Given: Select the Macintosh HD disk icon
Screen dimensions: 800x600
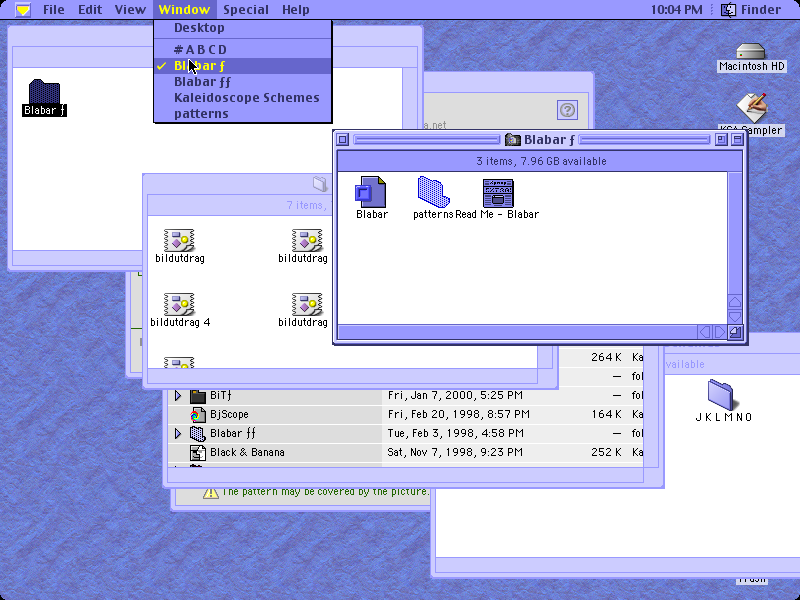Looking at the screenshot, I should pyautogui.click(x=751, y=52).
